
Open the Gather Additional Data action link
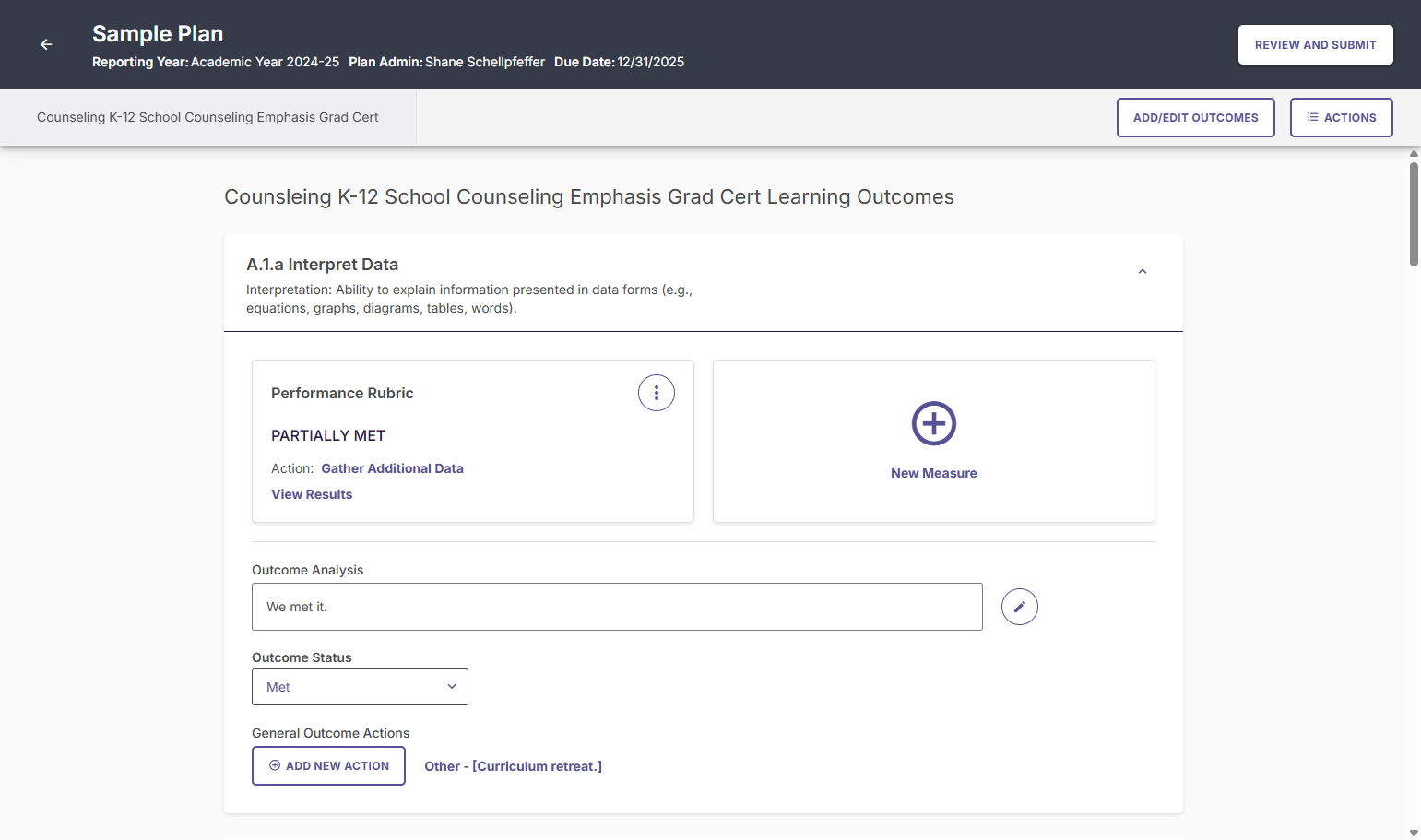point(392,468)
